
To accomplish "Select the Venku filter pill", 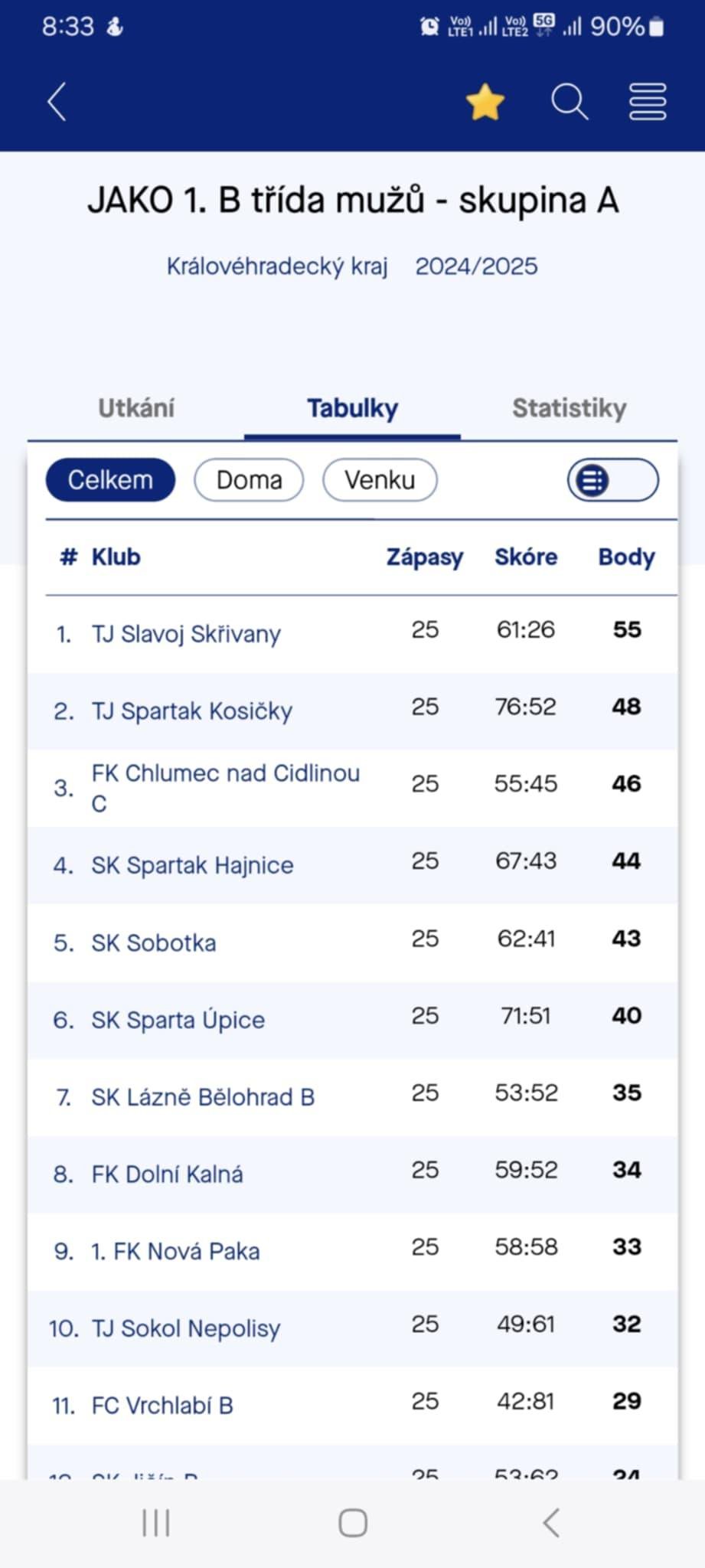I will tap(380, 480).
